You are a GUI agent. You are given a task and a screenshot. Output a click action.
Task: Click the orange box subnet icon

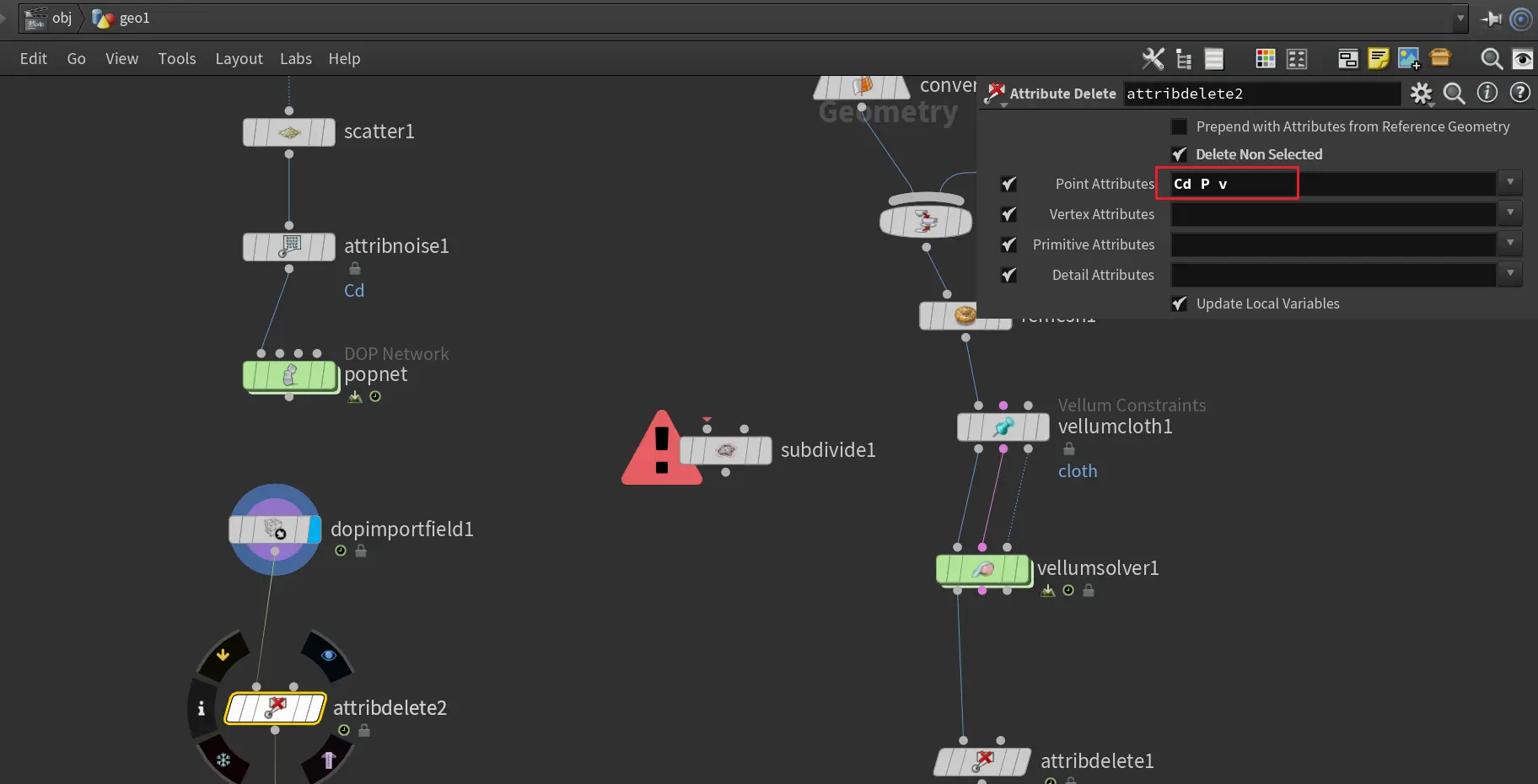click(x=1440, y=56)
